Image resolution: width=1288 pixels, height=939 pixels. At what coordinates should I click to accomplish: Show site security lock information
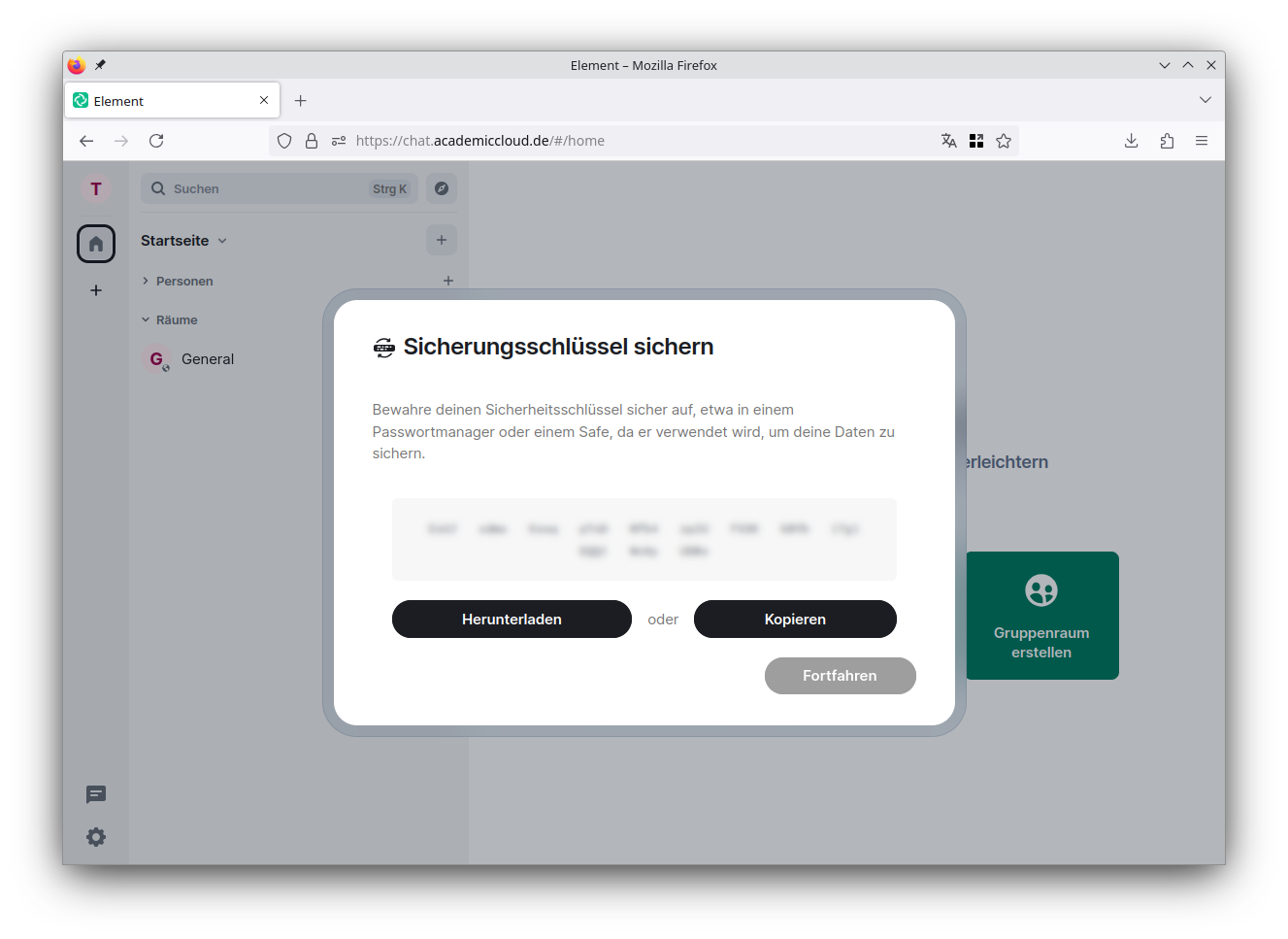click(312, 141)
